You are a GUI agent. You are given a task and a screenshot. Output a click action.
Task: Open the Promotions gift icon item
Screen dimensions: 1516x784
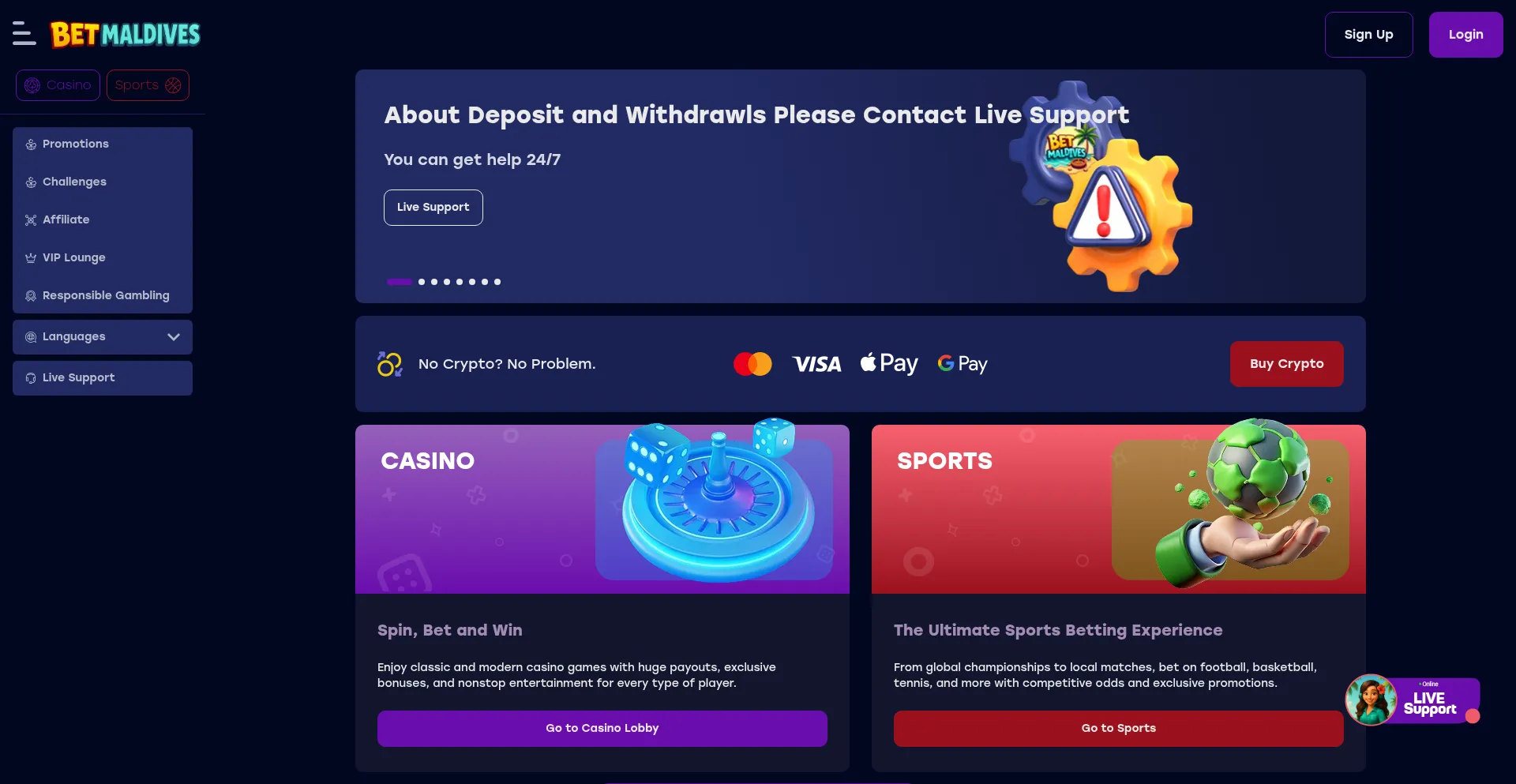[x=103, y=144]
